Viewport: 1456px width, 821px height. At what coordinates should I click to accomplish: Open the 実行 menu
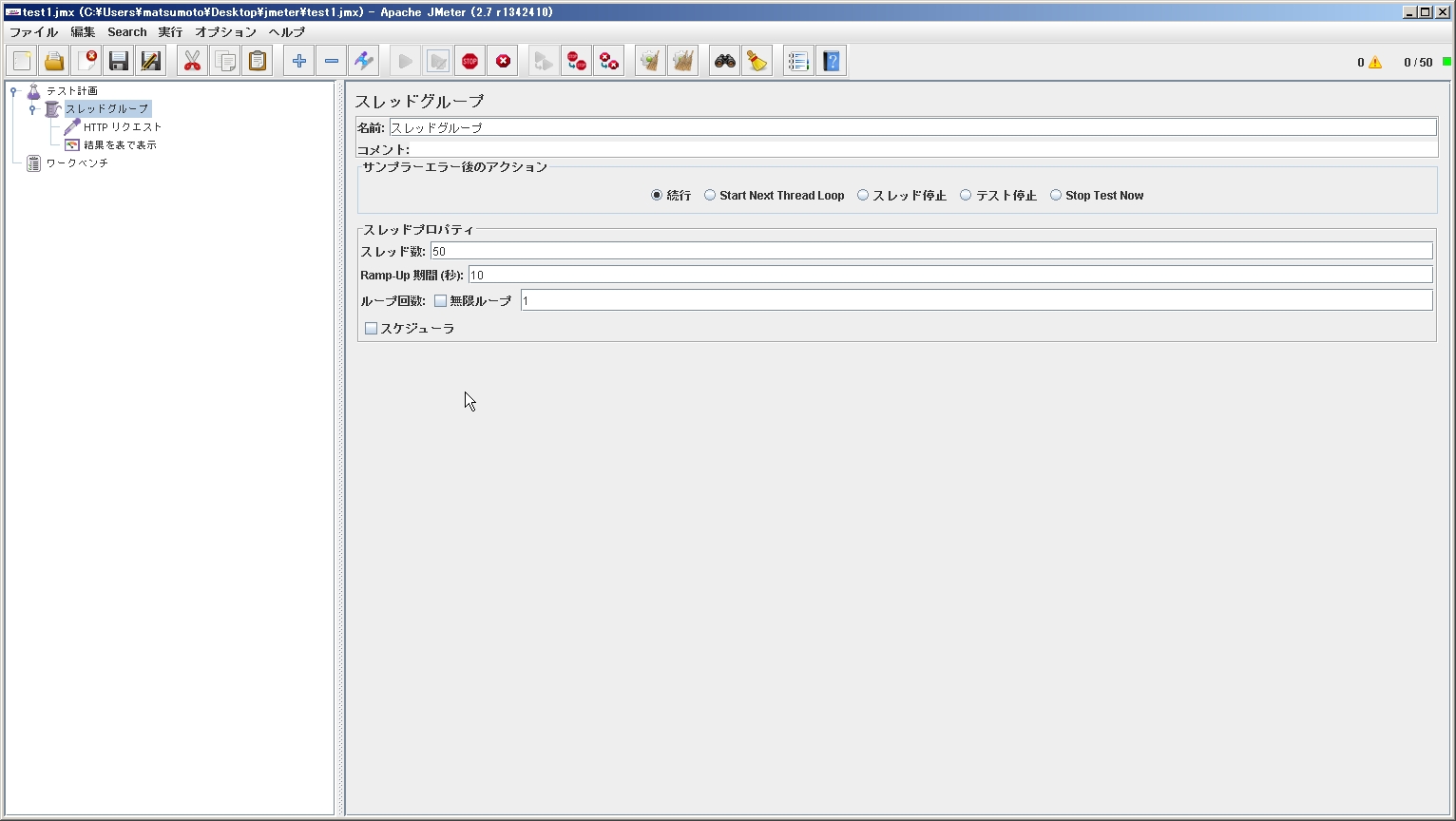pos(170,31)
